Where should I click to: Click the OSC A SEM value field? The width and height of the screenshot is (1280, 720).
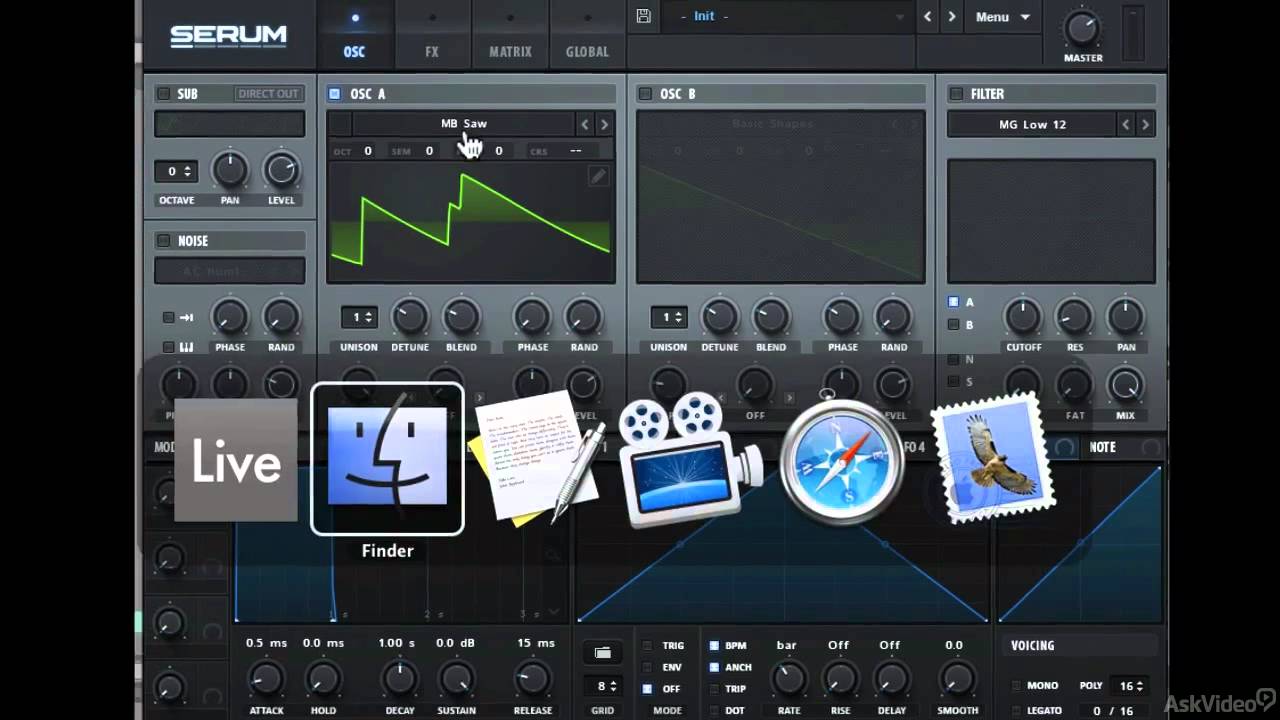(429, 151)
